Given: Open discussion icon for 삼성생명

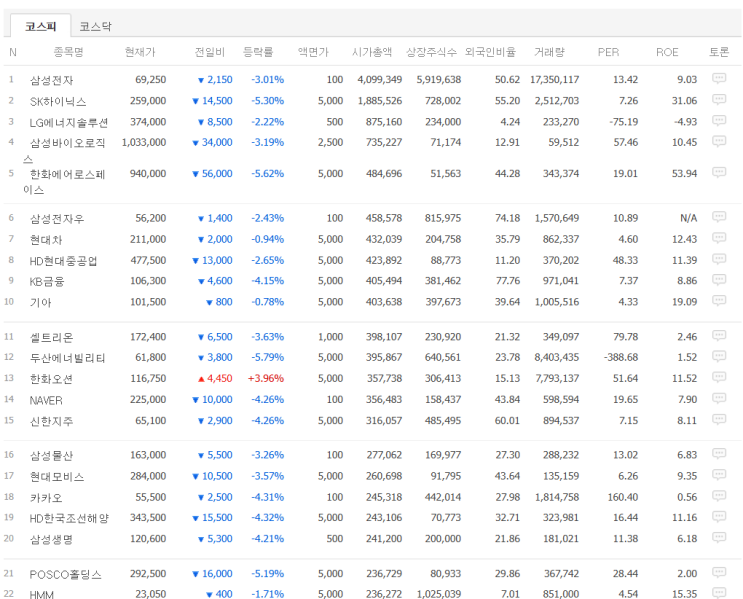Looking at the screenshot, I should pos(719,537).
